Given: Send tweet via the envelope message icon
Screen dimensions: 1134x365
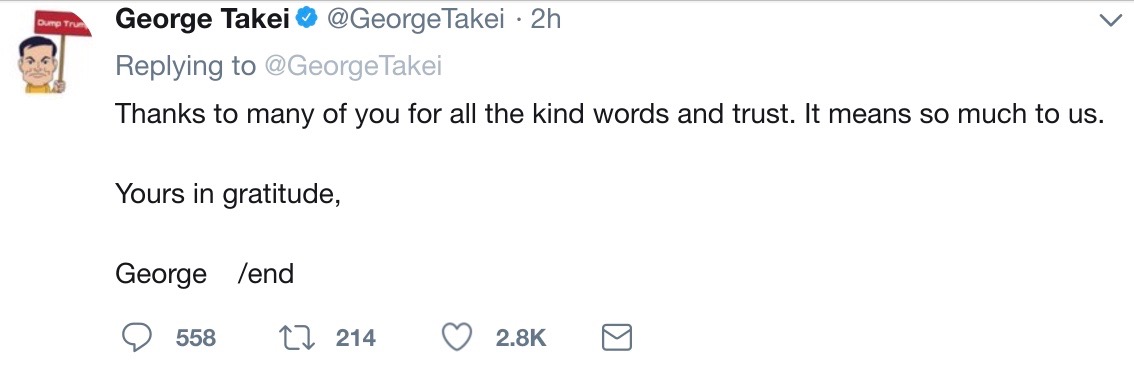Looking at the screenshot, I should 617,338.
